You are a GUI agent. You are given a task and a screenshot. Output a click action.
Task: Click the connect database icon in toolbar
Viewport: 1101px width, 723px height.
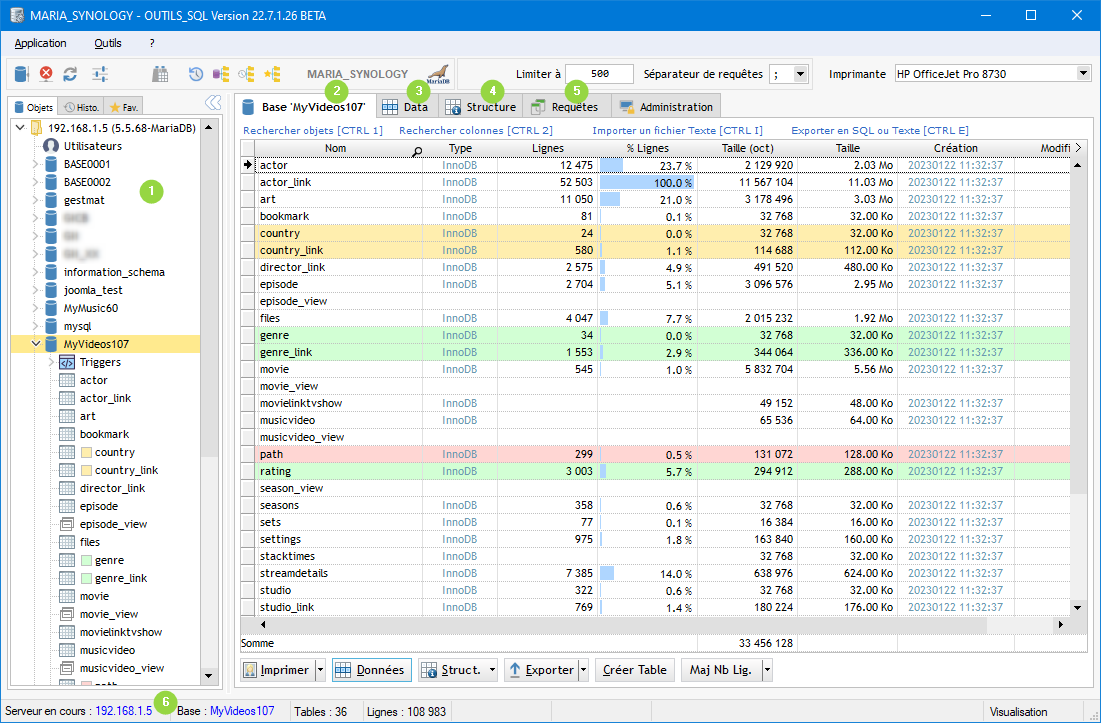pos(21,74)
